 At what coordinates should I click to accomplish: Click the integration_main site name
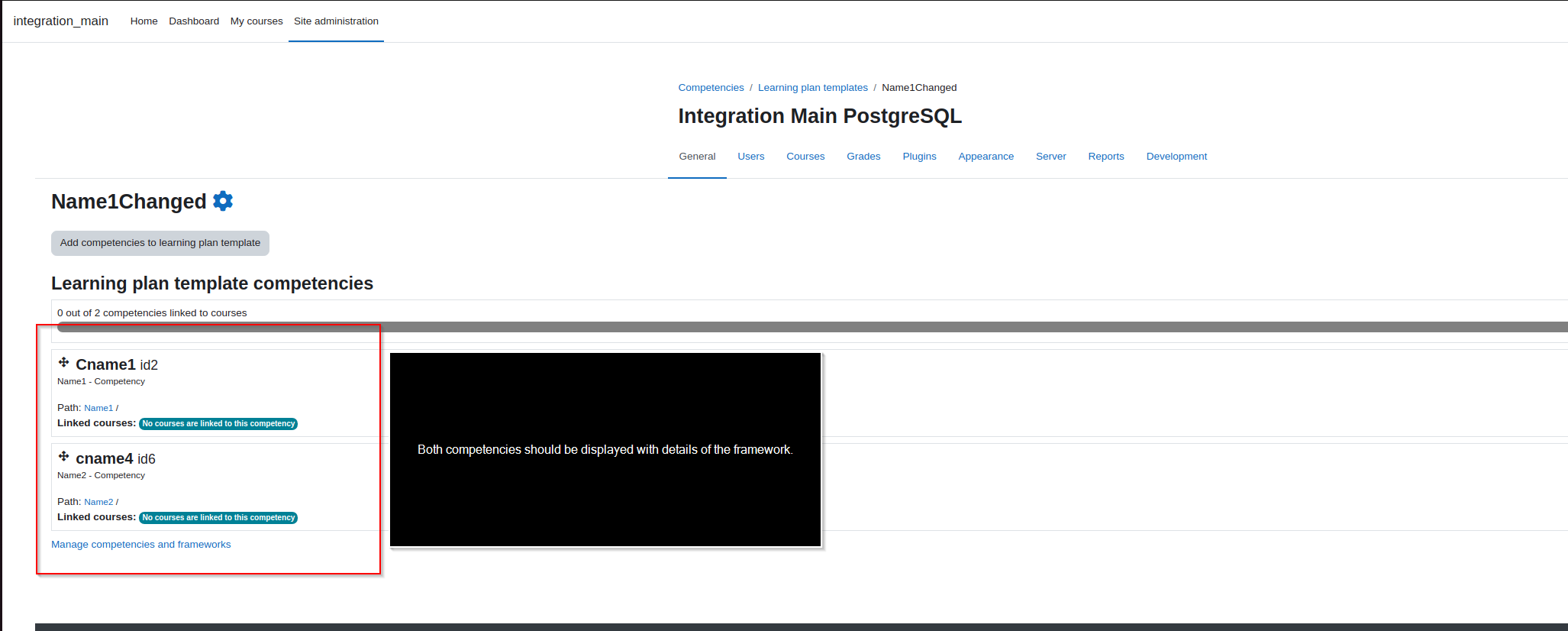(x=61, y=21)
